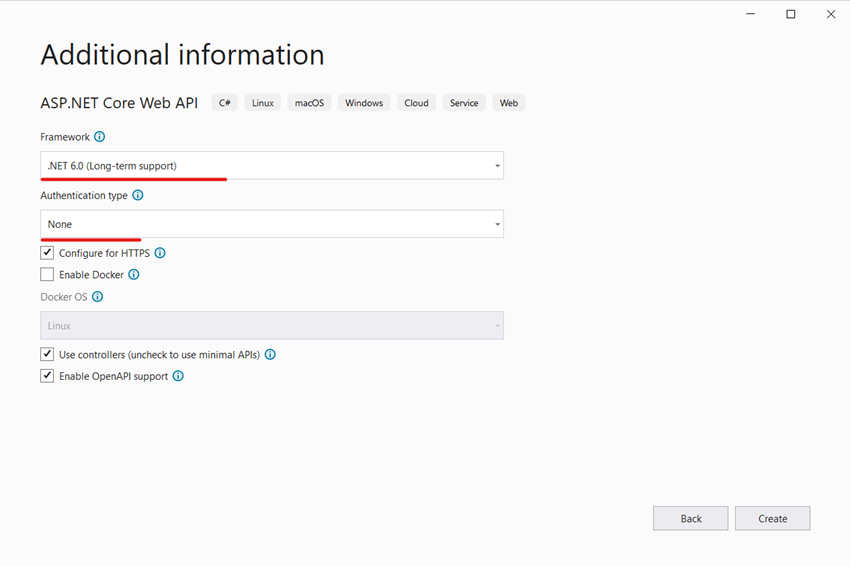The image size is (850, 566).
Task: Check the Enable Docker checkbox
Action: pos(47,274)
